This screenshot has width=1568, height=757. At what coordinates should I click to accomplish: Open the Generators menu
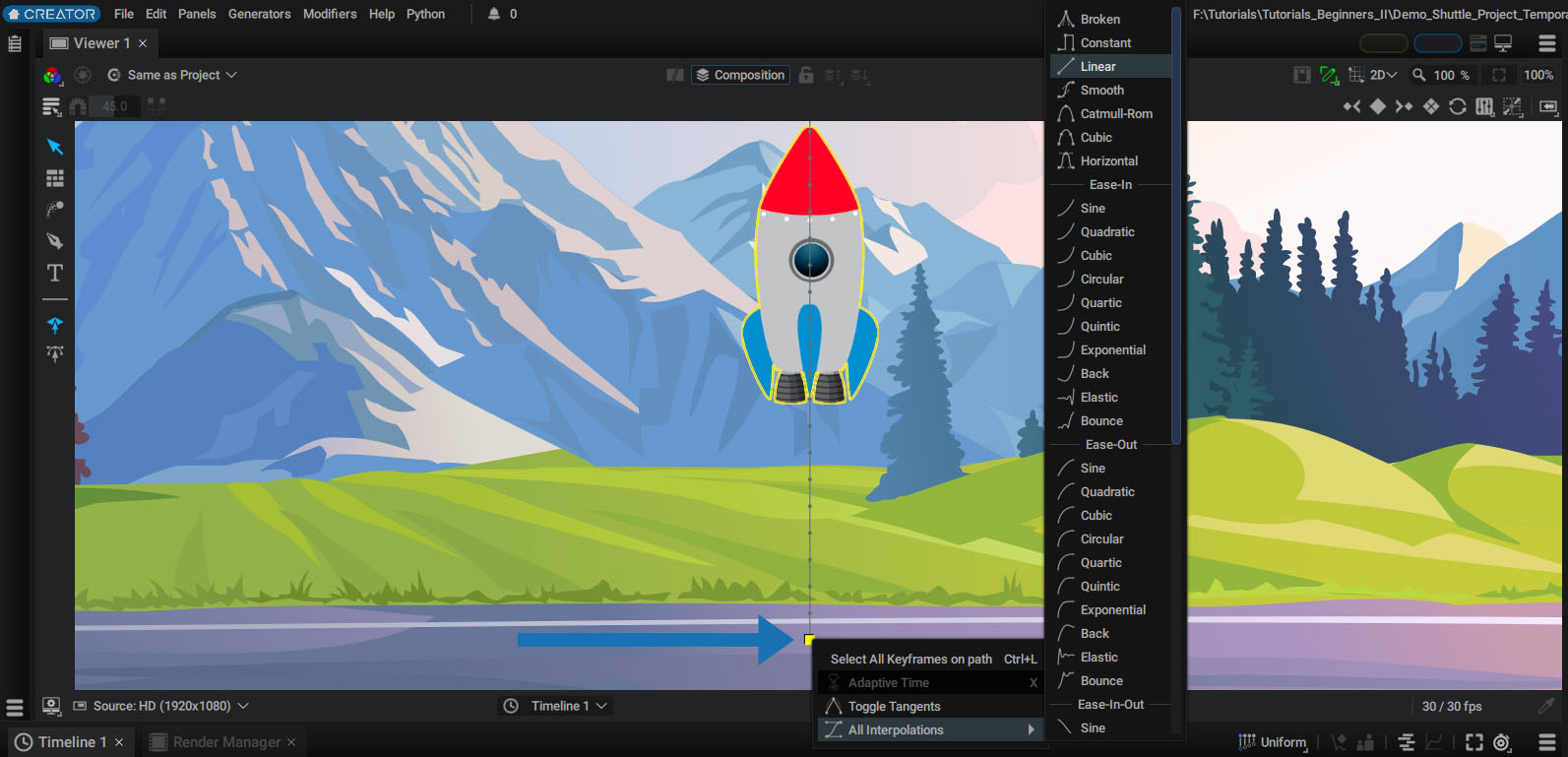pos(260,14)
